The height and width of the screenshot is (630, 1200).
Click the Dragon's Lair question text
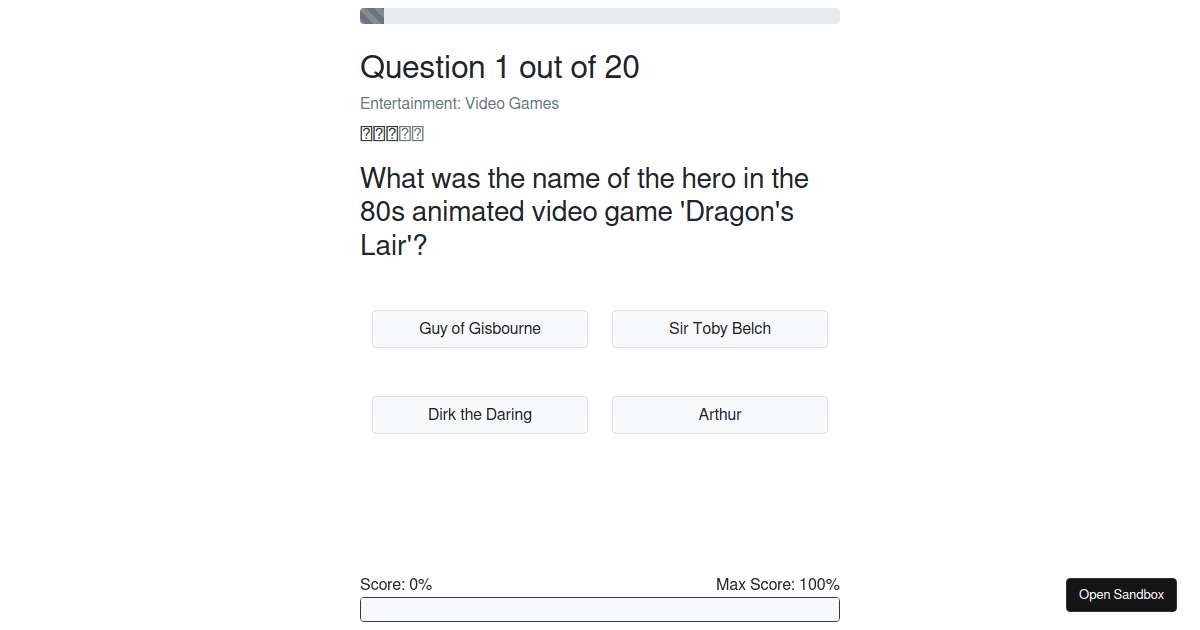(584, 211)
